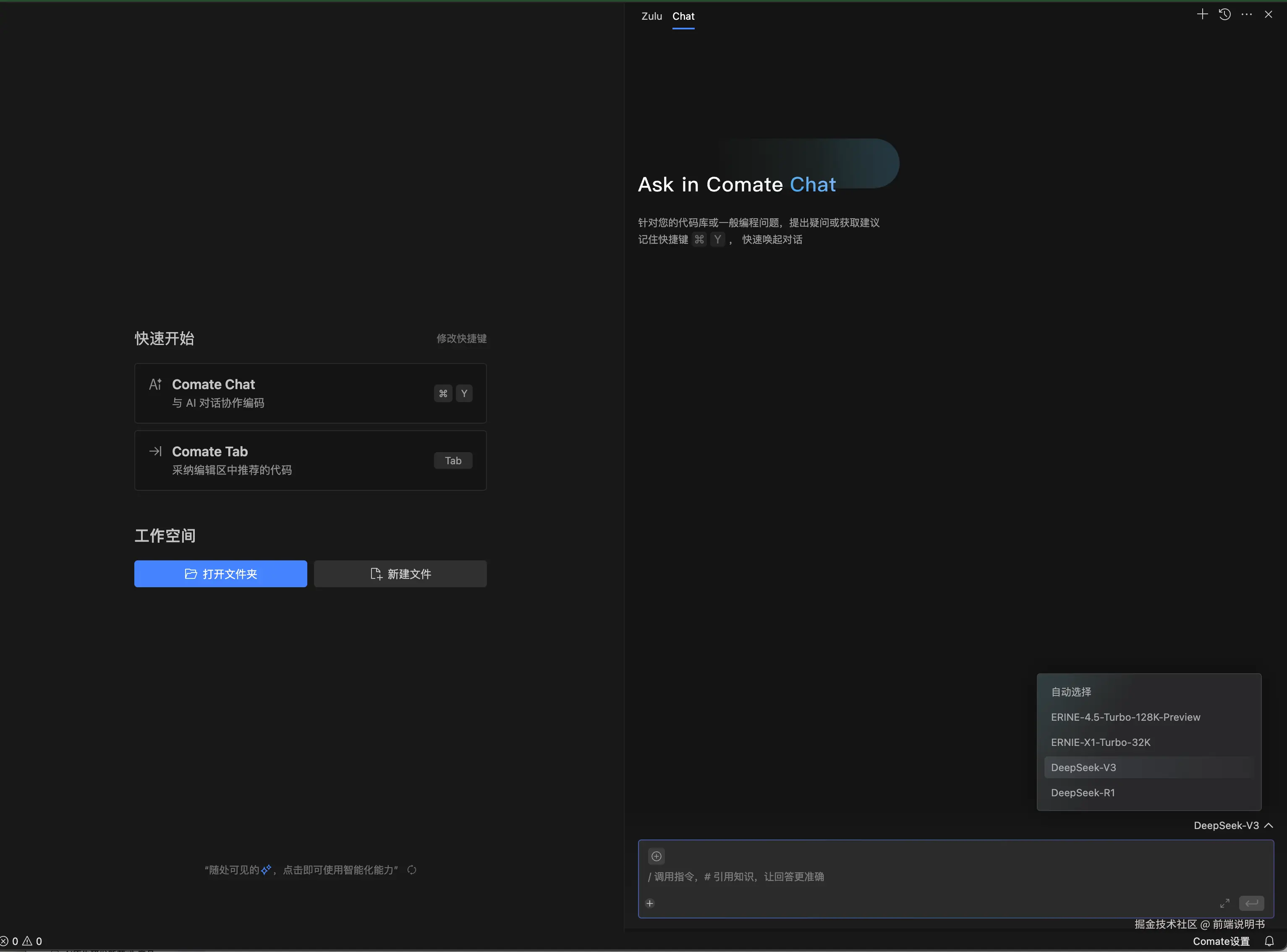Image resolution: width=1287 pixels, height=952 pixels.
Task: Click small plus icon at input bottom-left
Action: [x=649, y=904]
